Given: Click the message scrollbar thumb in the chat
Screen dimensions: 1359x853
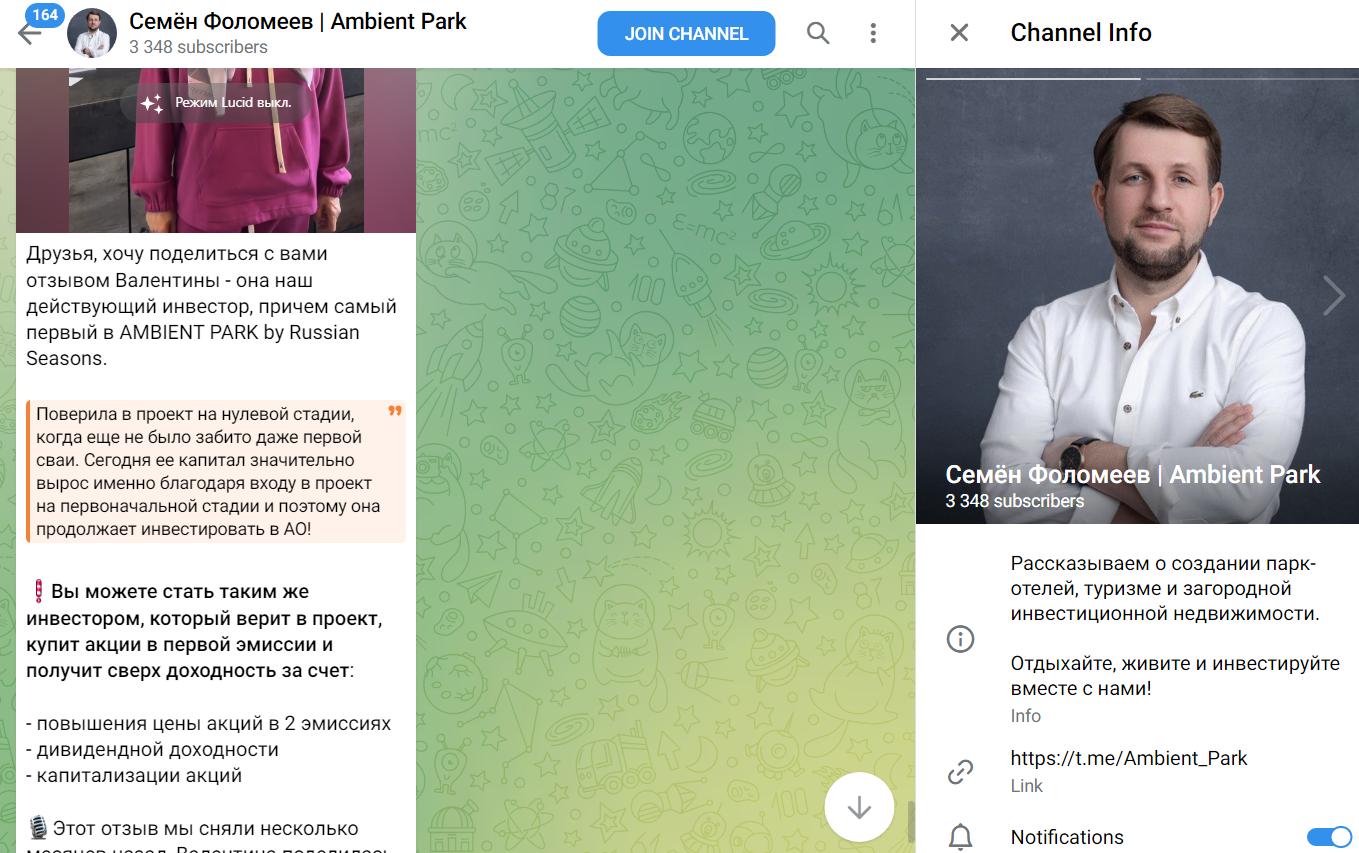Looking at the screenshot, I should [x=911, y=821].
